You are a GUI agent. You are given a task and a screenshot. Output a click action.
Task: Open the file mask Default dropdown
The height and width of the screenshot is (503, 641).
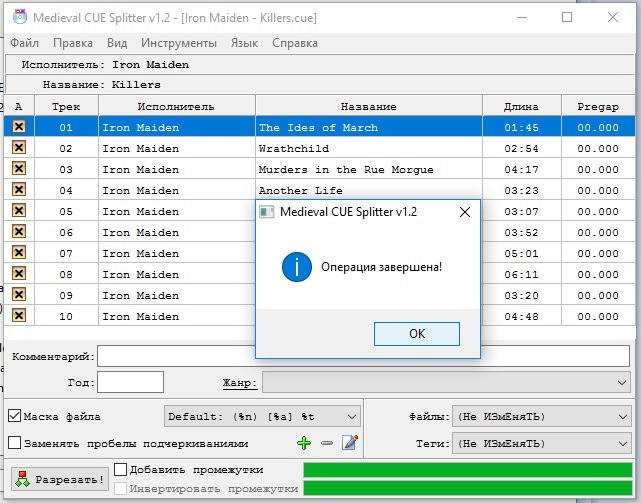[262, 417]
